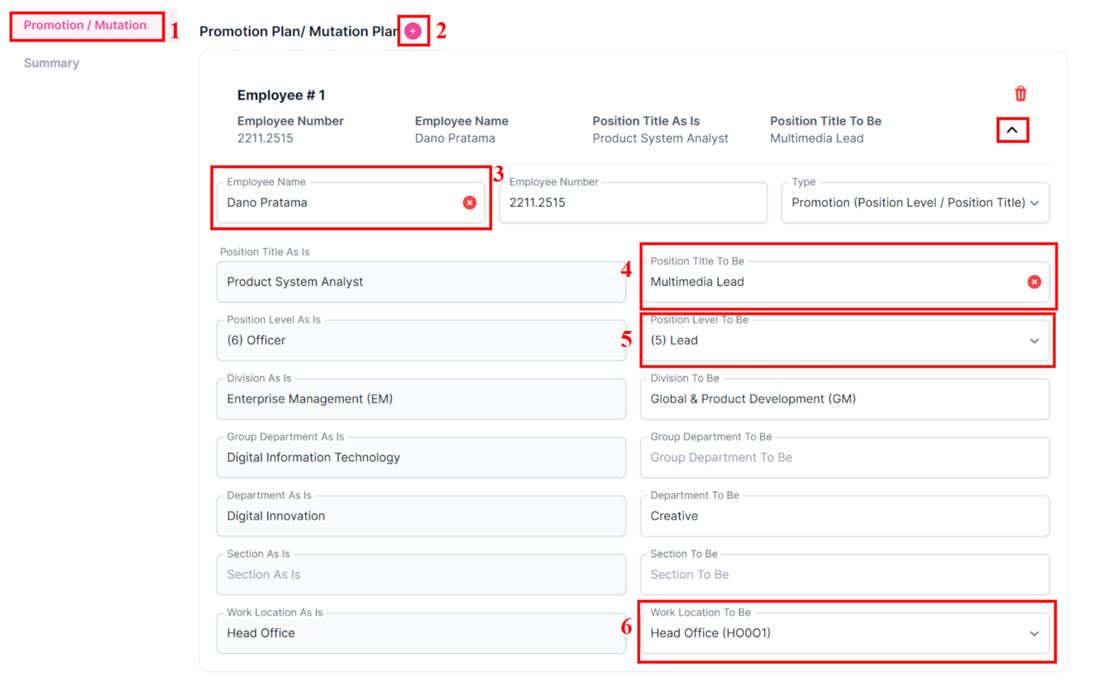Delete Employee #1 with the trash icon
The height and width of the screenshot is (684, 1097).
(x=1020, y=94)
